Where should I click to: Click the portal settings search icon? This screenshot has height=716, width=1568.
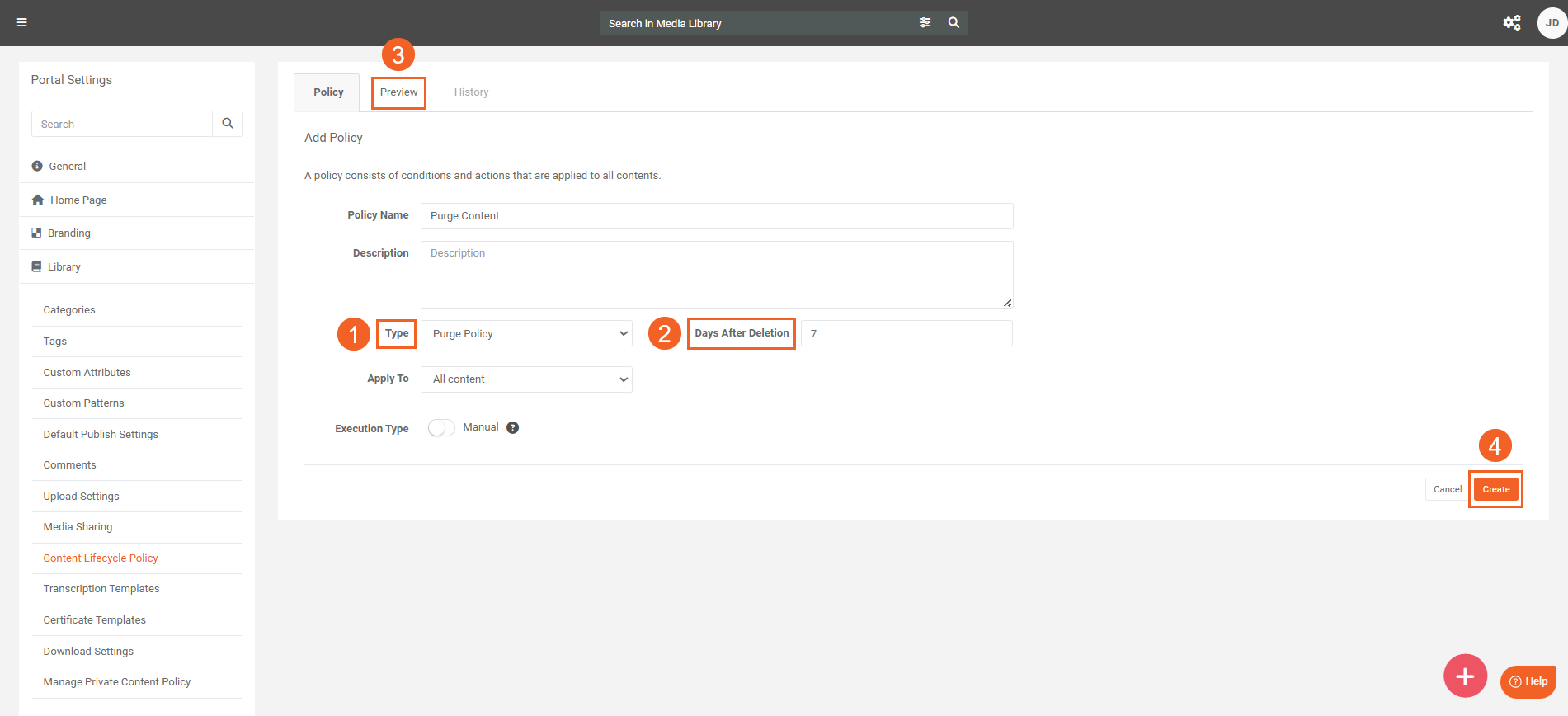pos(228,124)
